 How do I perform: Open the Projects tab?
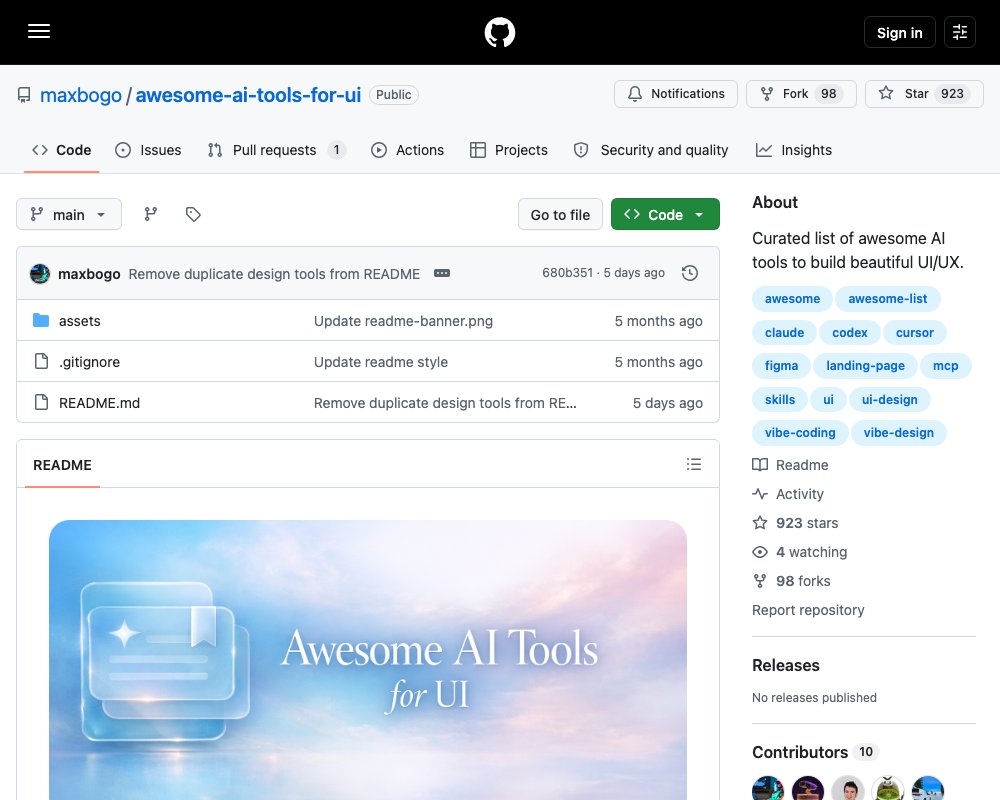(x=509, y=150)
